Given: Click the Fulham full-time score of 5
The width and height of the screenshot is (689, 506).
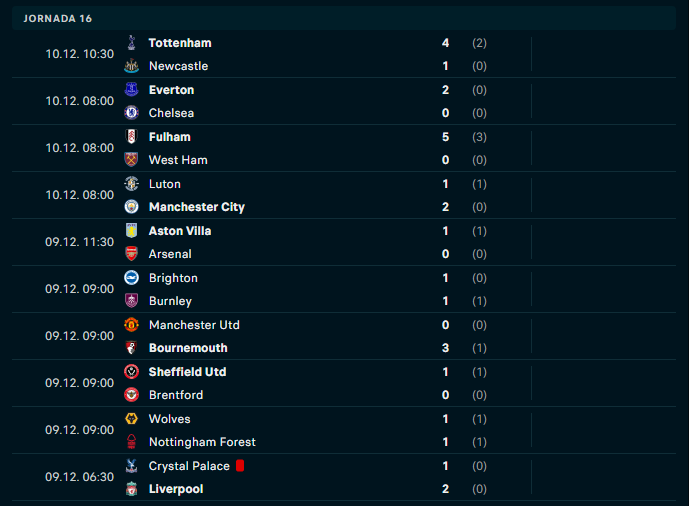Looking at the screenshot, I should coord(445,137).
